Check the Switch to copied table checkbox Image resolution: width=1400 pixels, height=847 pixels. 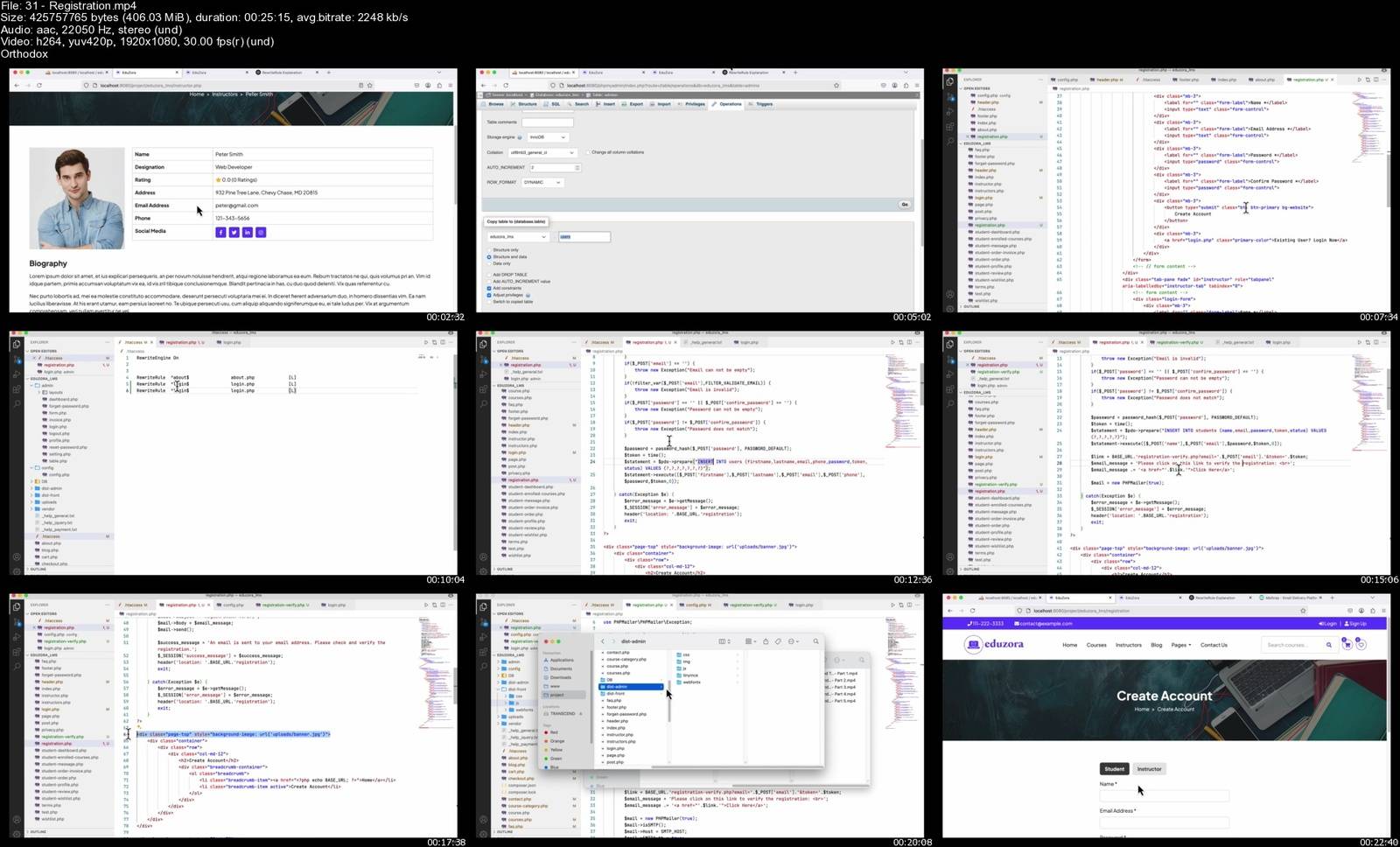pyautogui.click(x=489, y=302)
